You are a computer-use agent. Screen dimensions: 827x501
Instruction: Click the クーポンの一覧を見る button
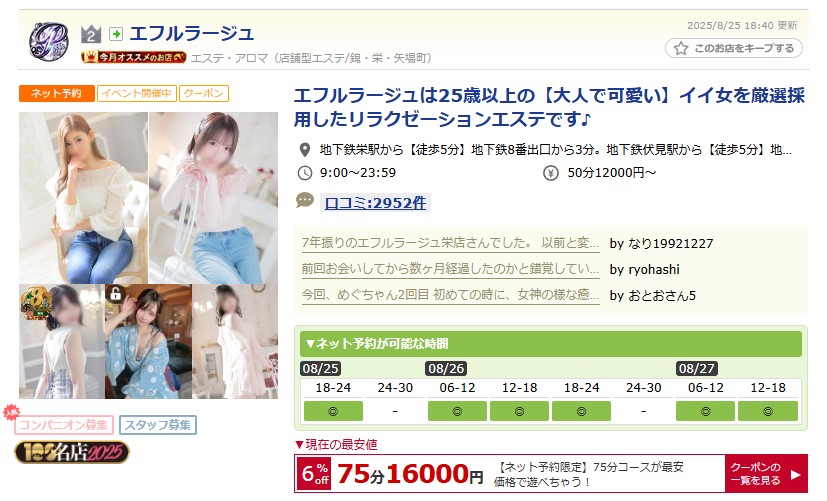[x=766, y=474]
